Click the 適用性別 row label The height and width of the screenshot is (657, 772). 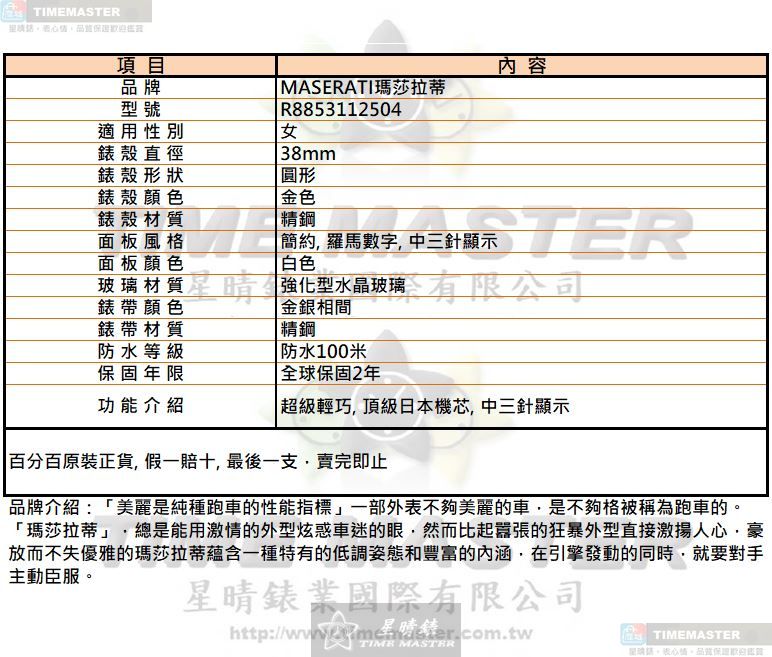141,132
